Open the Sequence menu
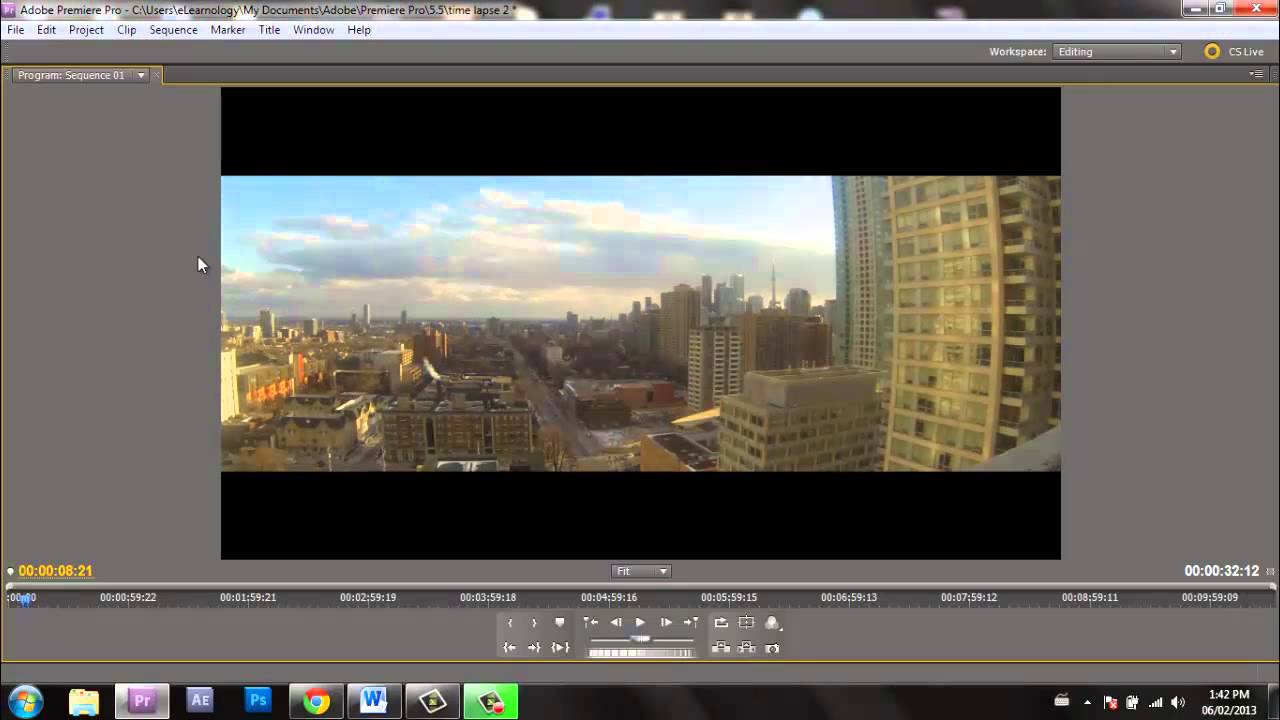 tap(173, 30)
